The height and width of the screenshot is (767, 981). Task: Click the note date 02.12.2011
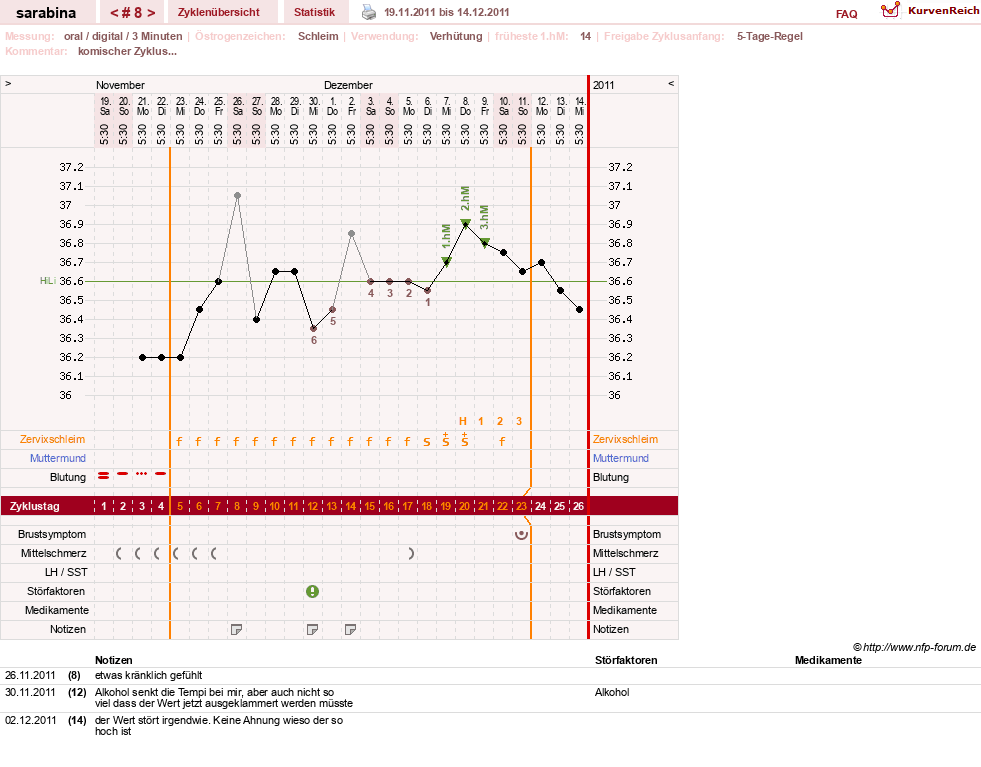pyautogui.click(x=30, y=720)
